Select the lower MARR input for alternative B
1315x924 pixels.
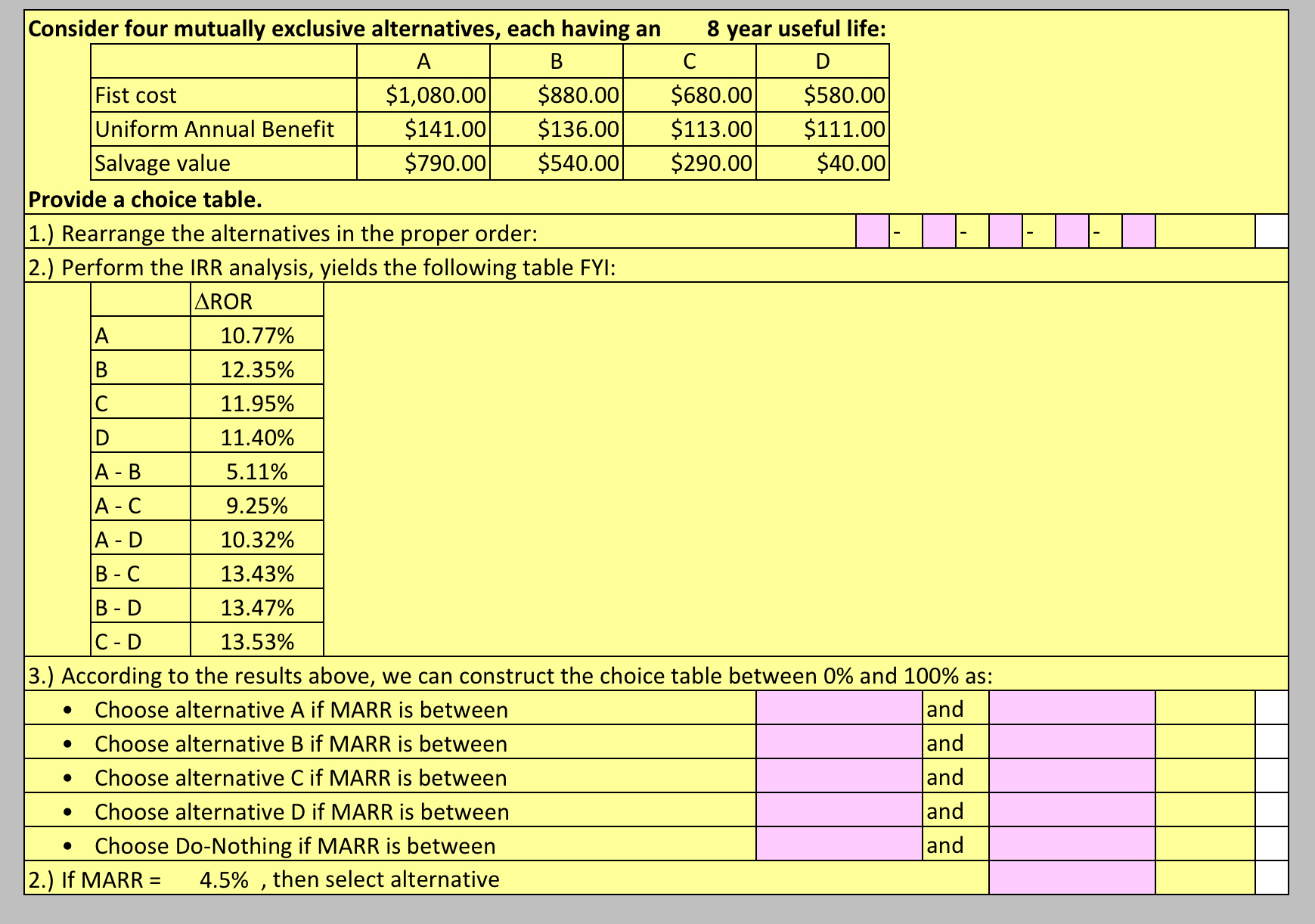pos(839,743)
